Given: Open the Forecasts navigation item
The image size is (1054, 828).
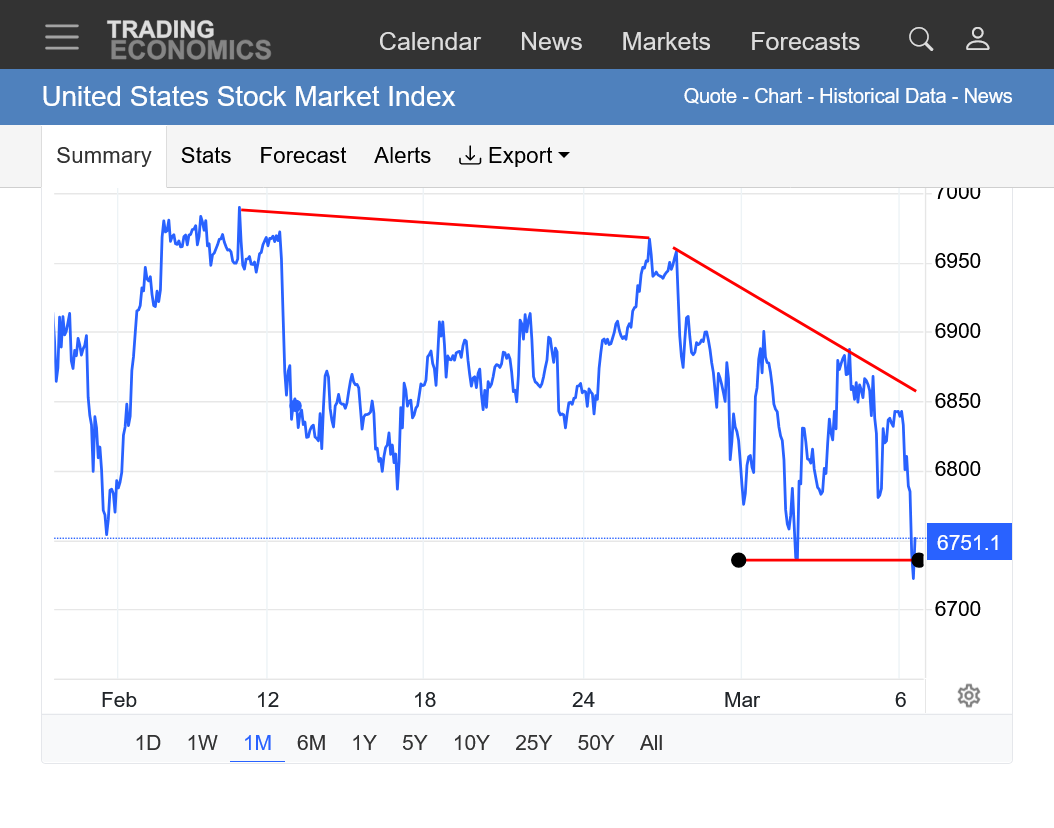Looking at the screenshot, I should pyautogui.click(x=805, y=42).
